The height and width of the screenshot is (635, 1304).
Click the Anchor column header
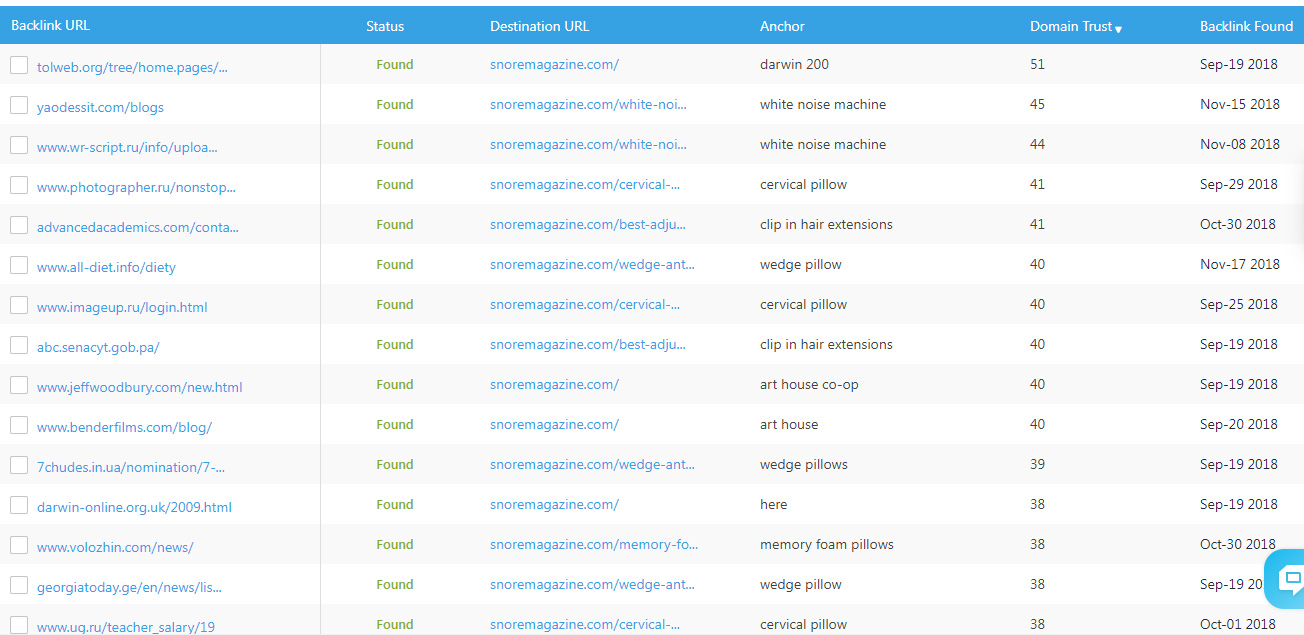(x=782, y=26)
